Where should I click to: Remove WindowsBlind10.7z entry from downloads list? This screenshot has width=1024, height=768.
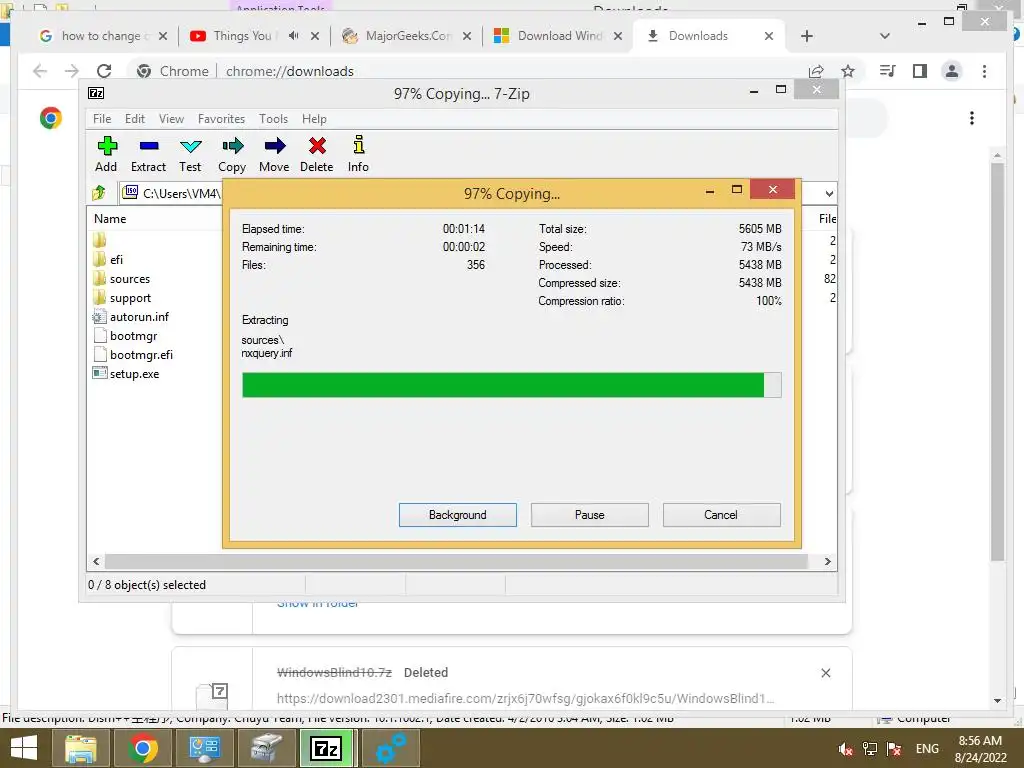pos(825,673)
